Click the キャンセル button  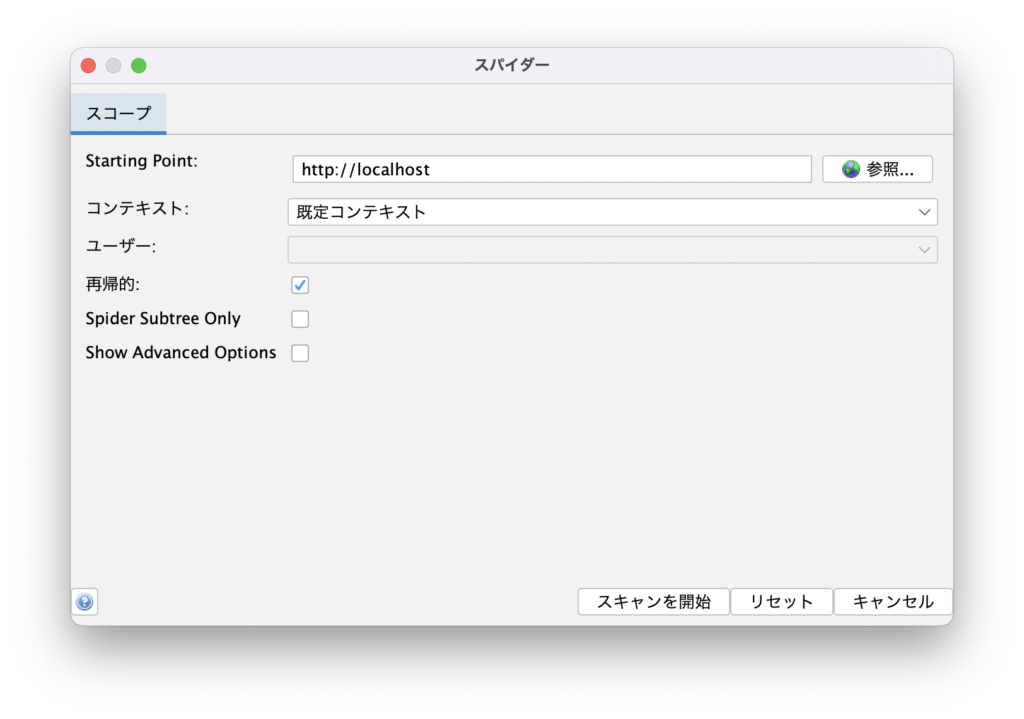pos(893,601)
